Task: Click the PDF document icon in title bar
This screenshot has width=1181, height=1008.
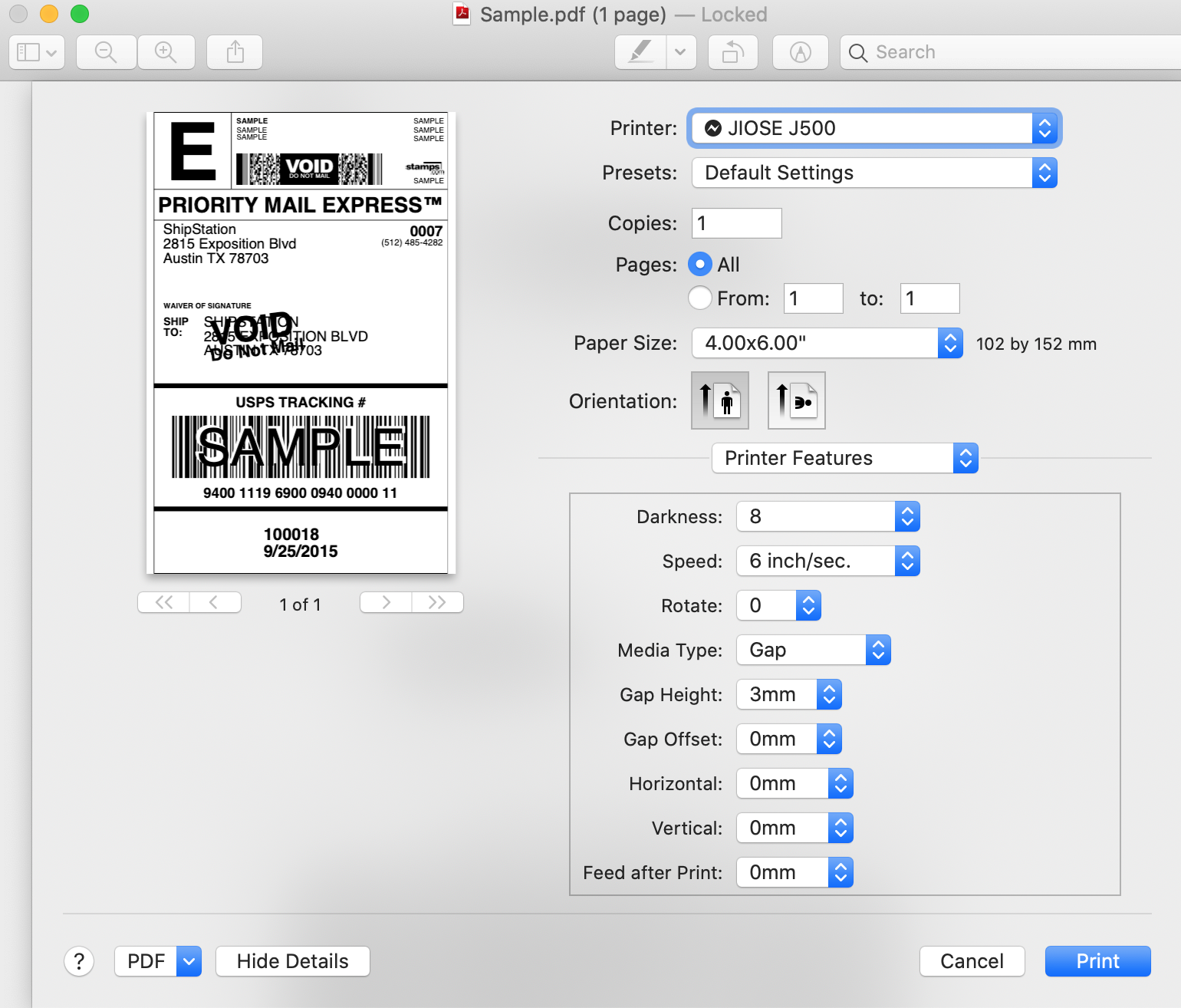Action: [462, 15]
